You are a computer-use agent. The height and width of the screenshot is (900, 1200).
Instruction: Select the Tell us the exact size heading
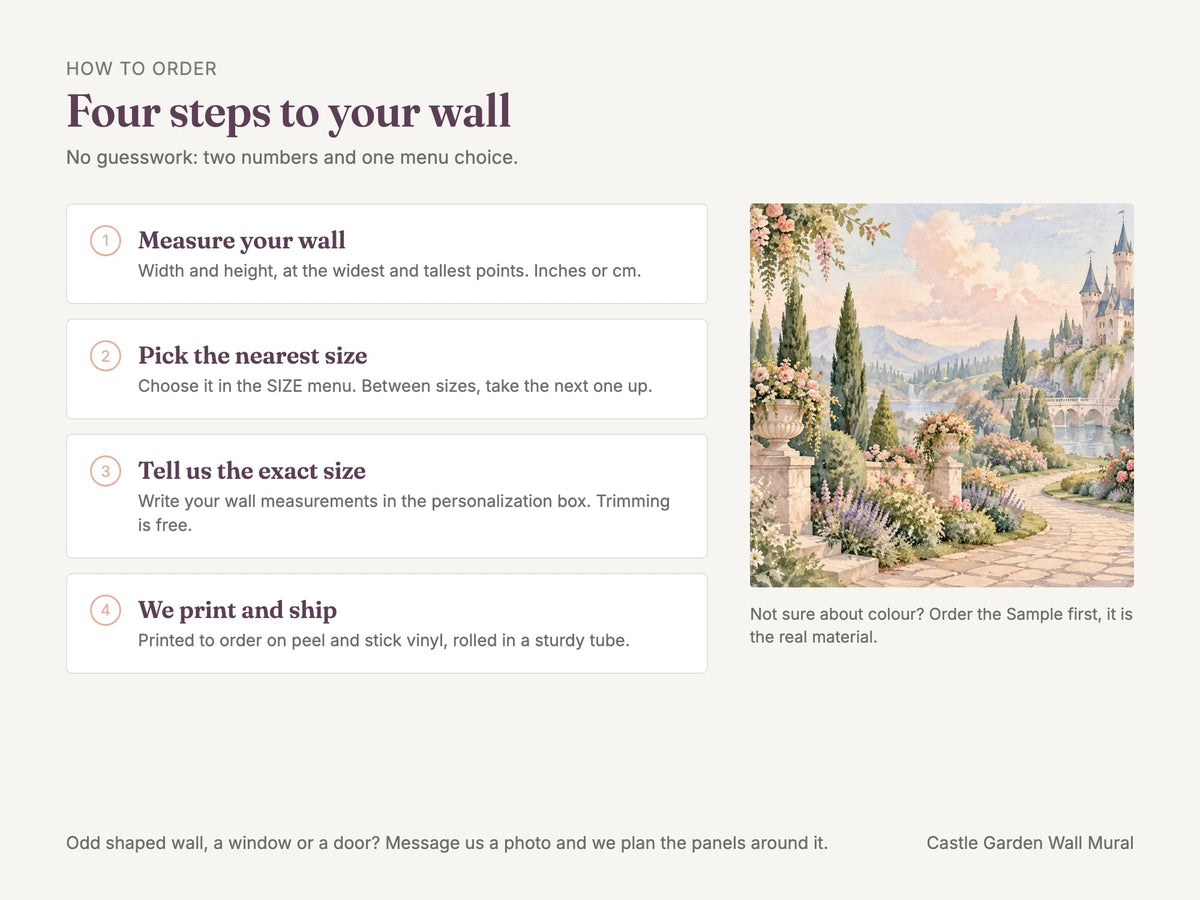[x=252, y=470]
